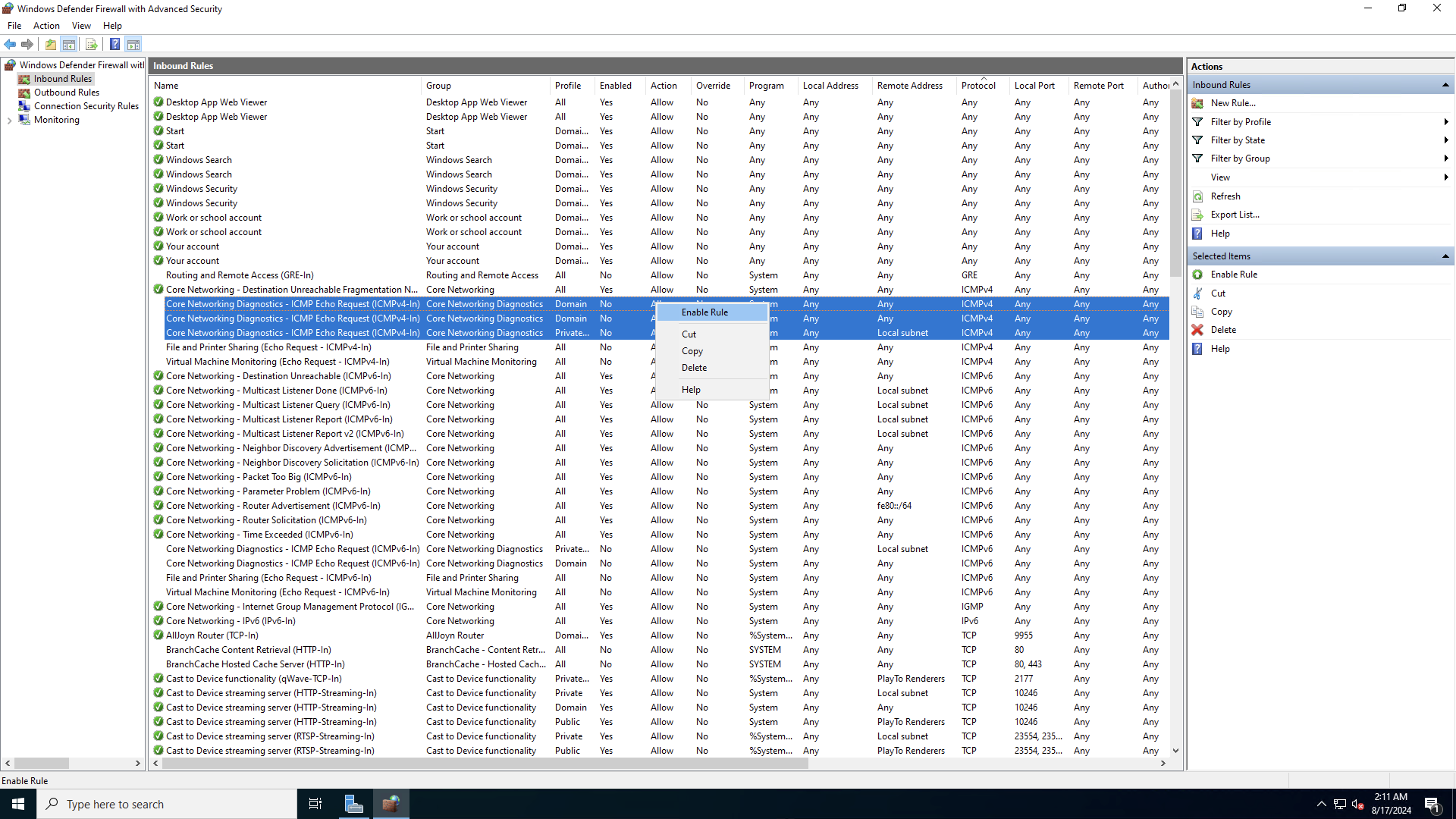1456x819 pixels.
Task: Click the blue Help toolbar icon
Action: coord(115,45)
